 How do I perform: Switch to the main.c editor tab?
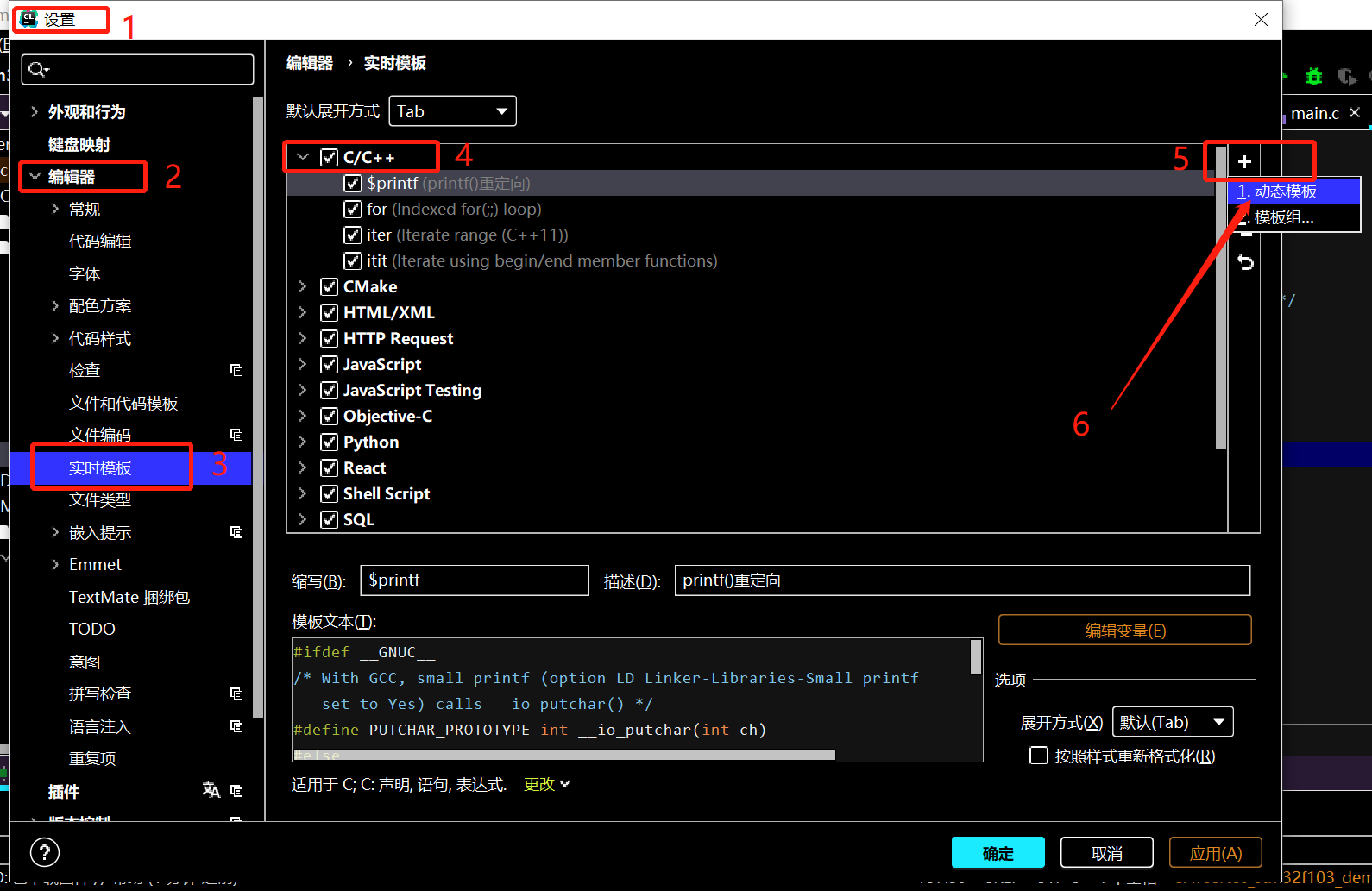[1315, 113]
